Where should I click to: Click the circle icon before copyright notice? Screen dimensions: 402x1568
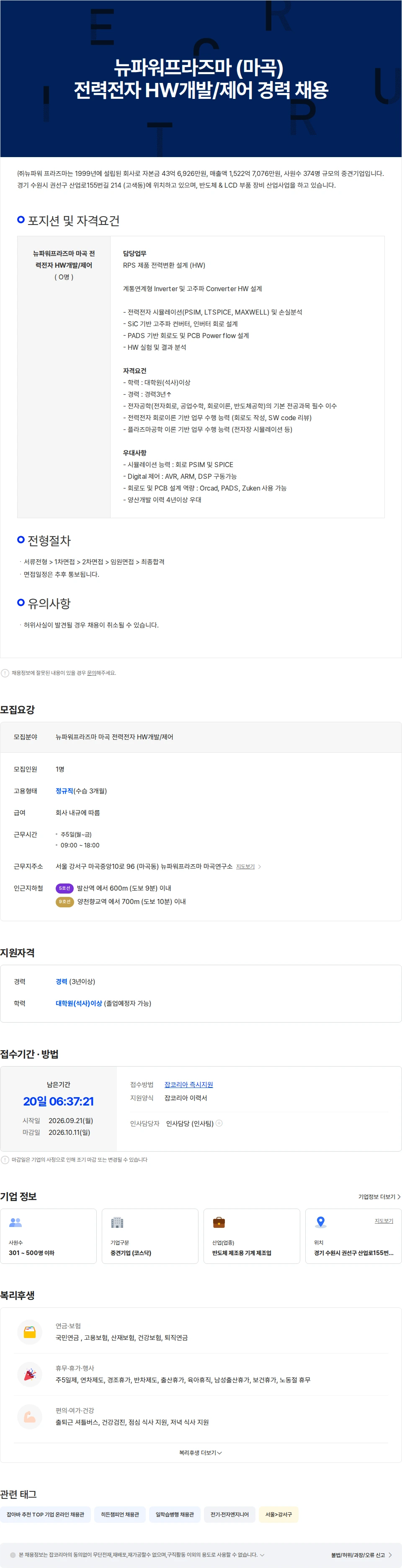[x=13, y=1555]
